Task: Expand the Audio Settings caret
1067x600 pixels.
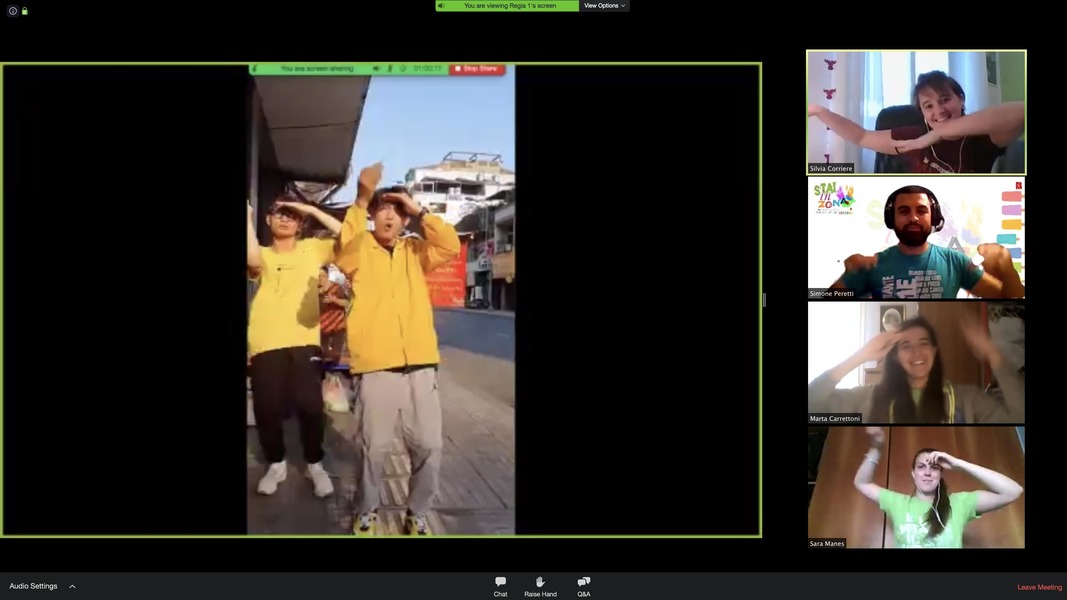Action: click(72, 586)
